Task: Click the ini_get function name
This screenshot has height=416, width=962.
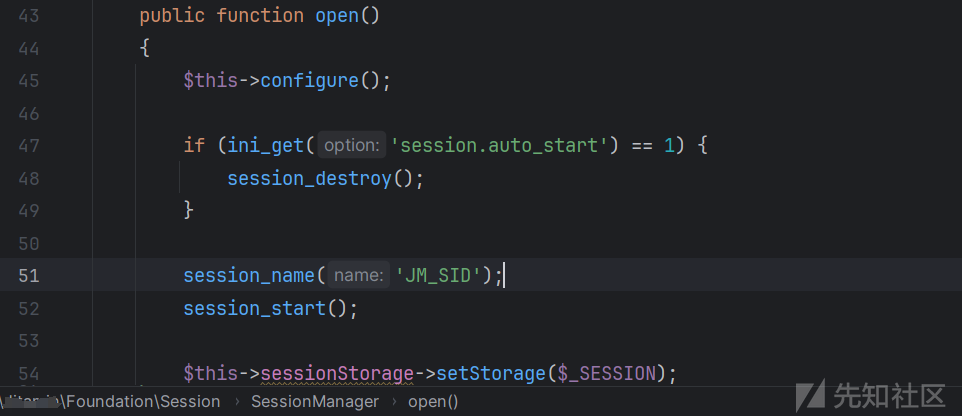Action: click(x=266, y=146)
